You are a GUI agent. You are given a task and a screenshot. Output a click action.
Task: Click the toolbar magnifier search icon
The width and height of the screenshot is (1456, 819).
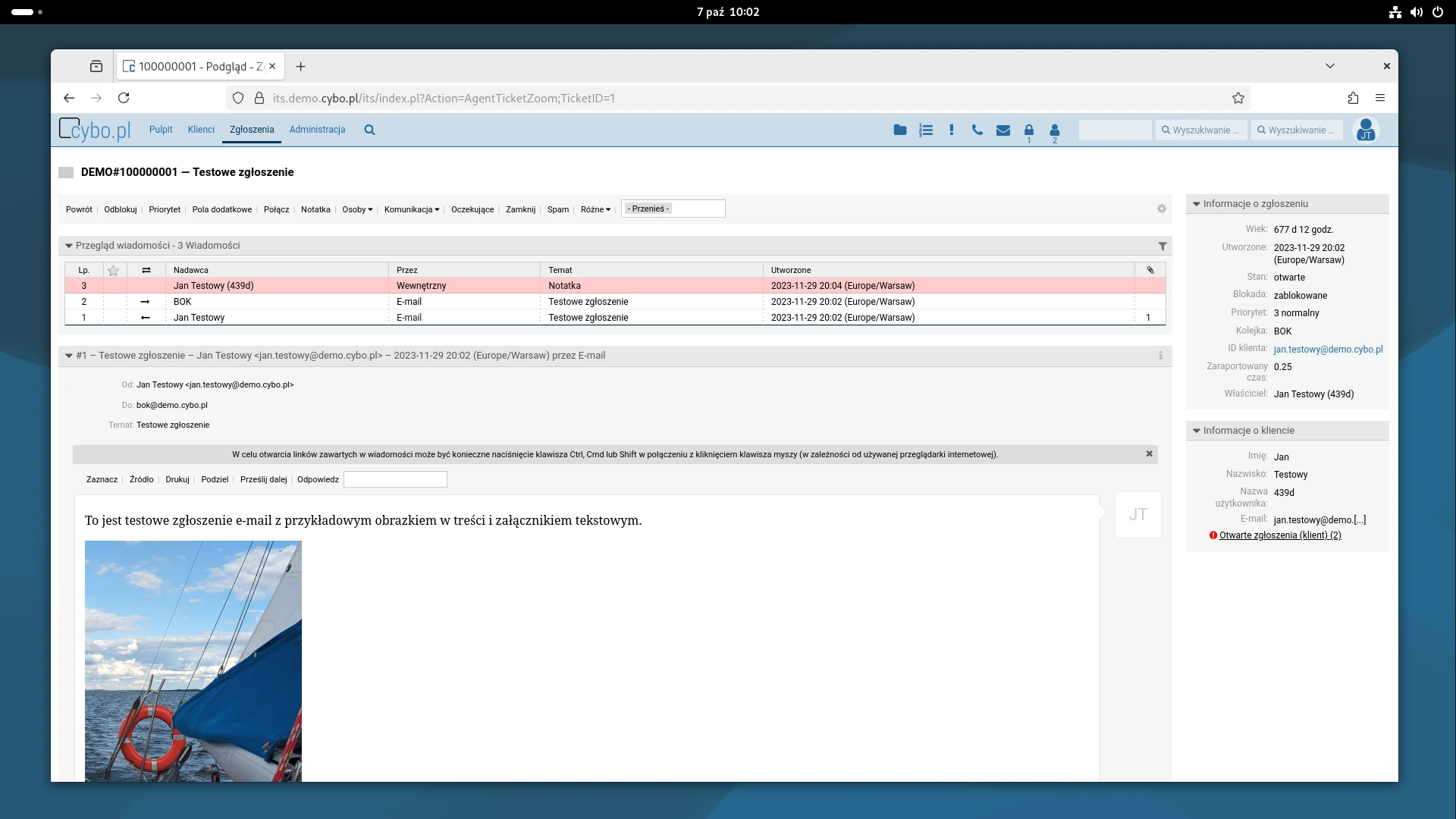tap(369, 130)
